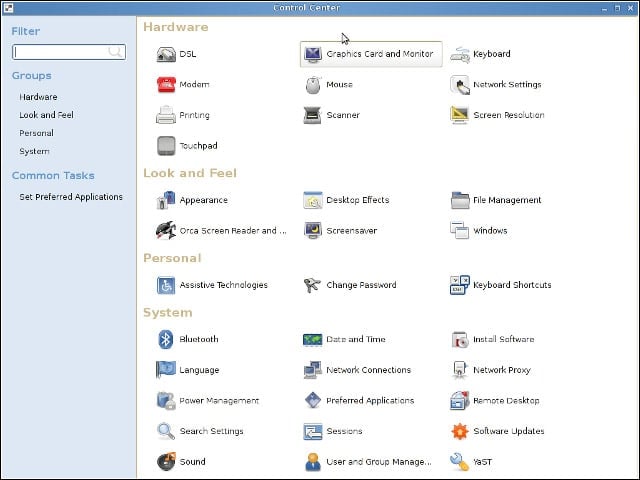
Task: Open the Bluetooth icon
Action: (166, 339)
